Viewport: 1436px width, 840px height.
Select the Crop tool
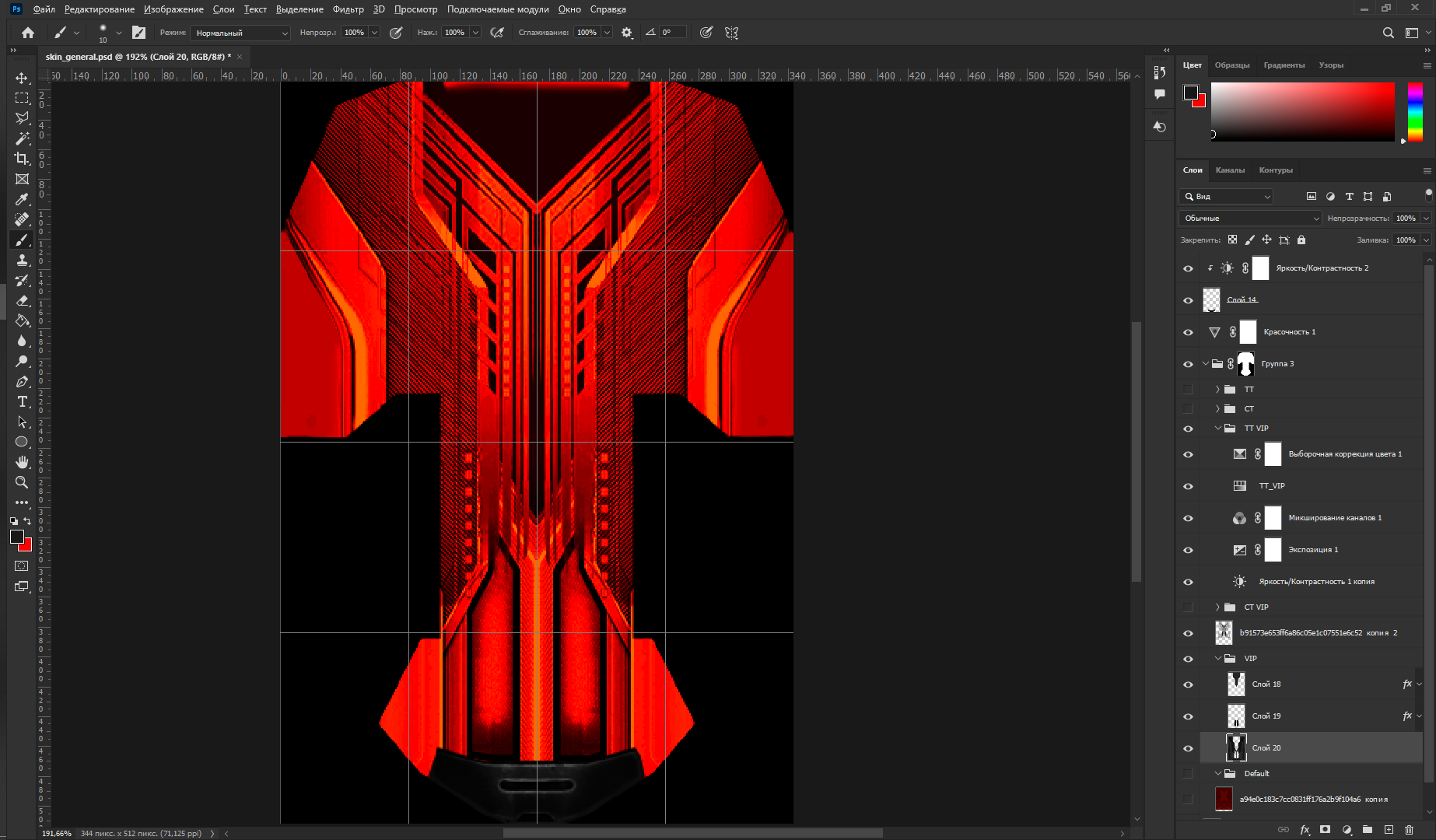[x=22, y=159]
